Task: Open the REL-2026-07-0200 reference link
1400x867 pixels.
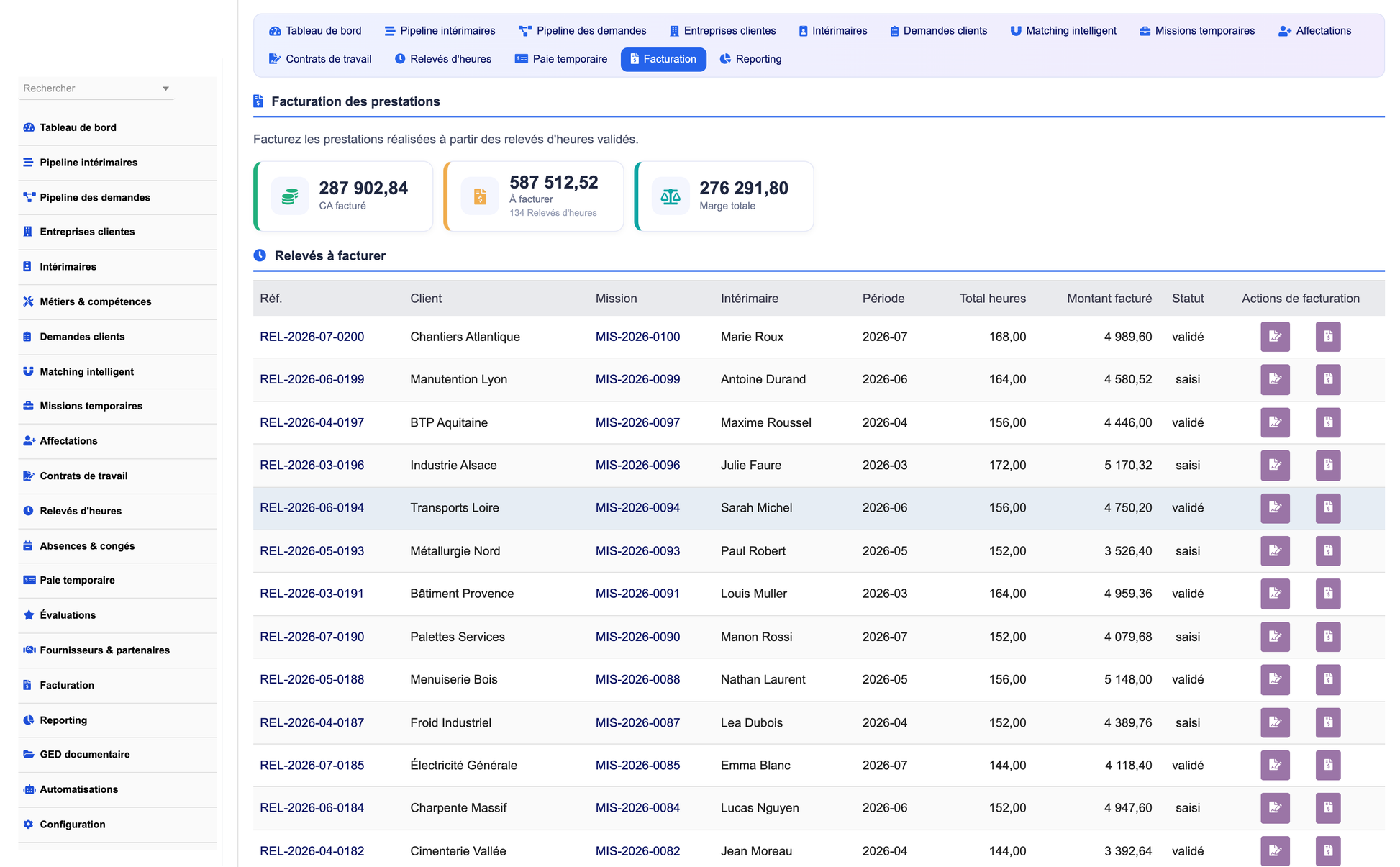Action: tap(312, 337)
